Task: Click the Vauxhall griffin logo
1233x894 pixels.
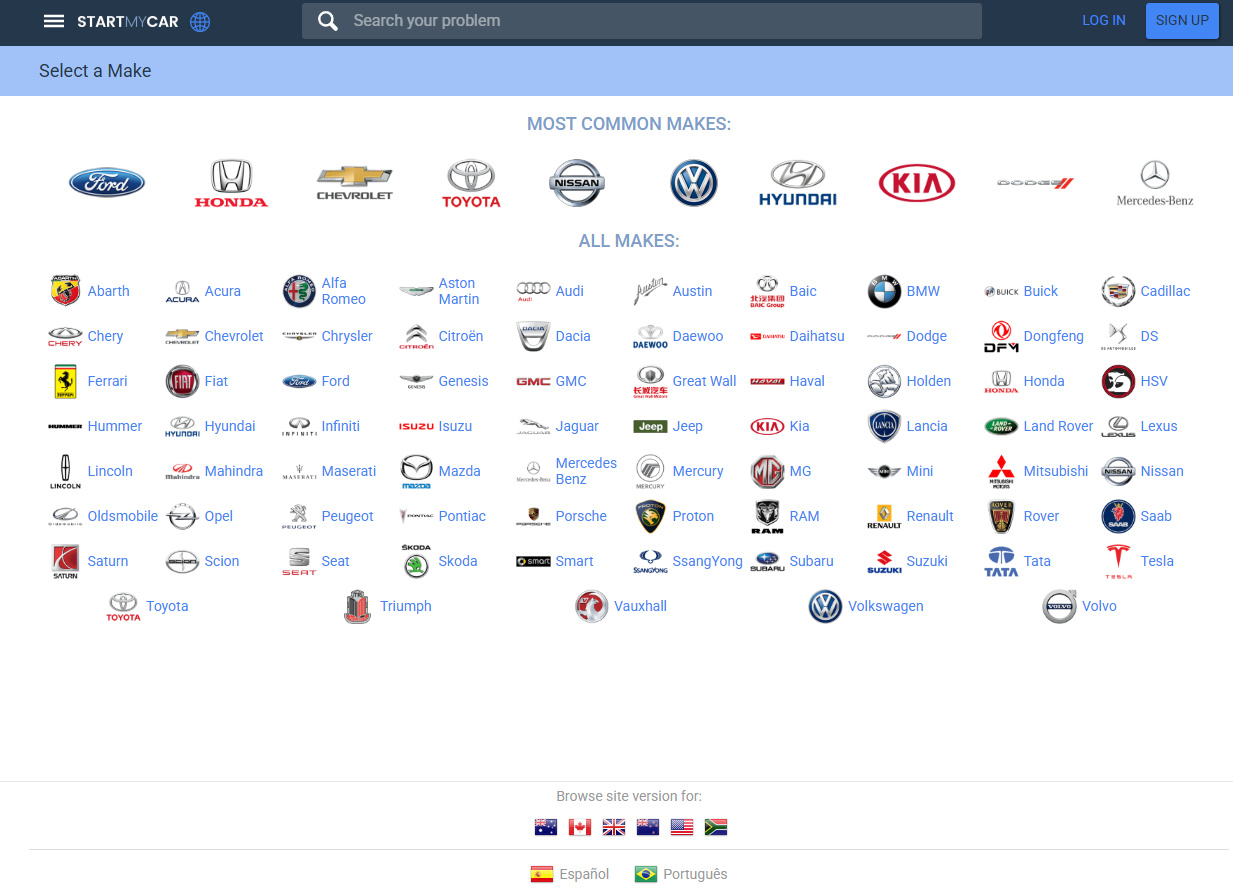Action: point(592,606)
